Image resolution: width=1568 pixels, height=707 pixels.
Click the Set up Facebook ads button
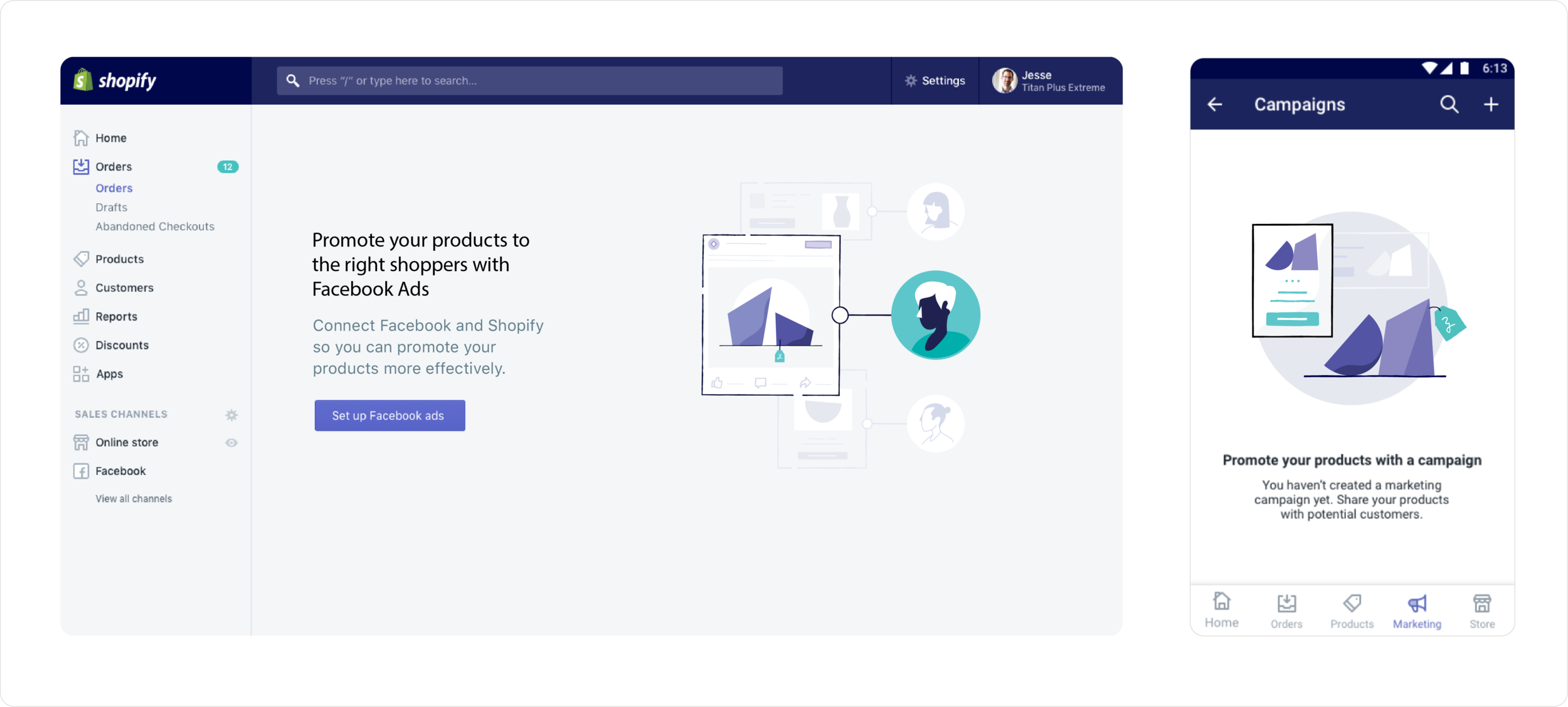[389, 415]
